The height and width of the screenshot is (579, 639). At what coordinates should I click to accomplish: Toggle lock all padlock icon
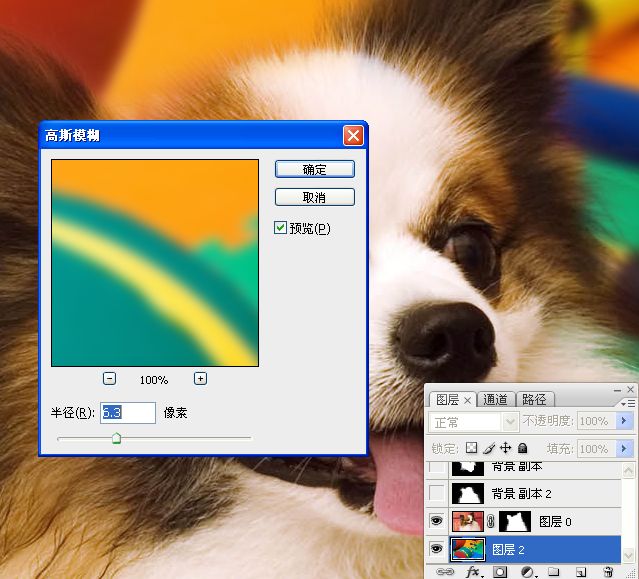[522, 448]
